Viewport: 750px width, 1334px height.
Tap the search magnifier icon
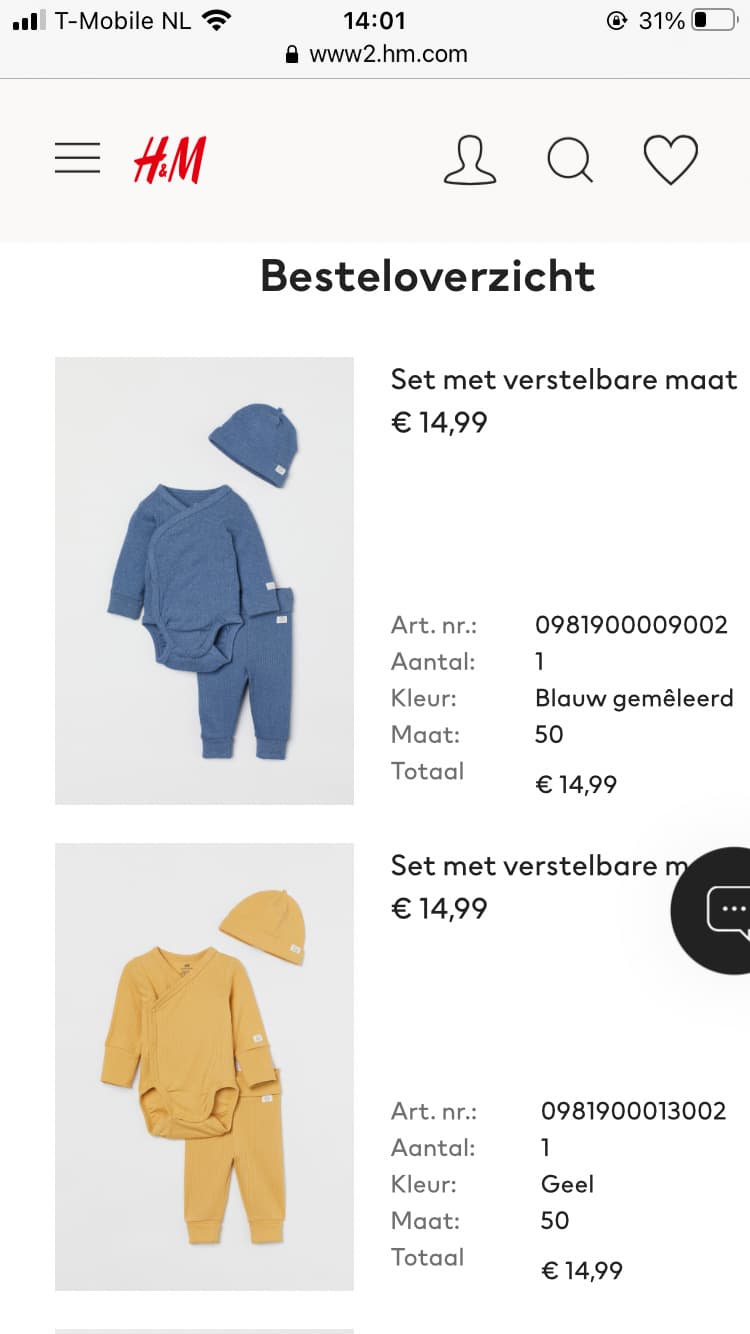pyautogui.click(x=570, y=160)
